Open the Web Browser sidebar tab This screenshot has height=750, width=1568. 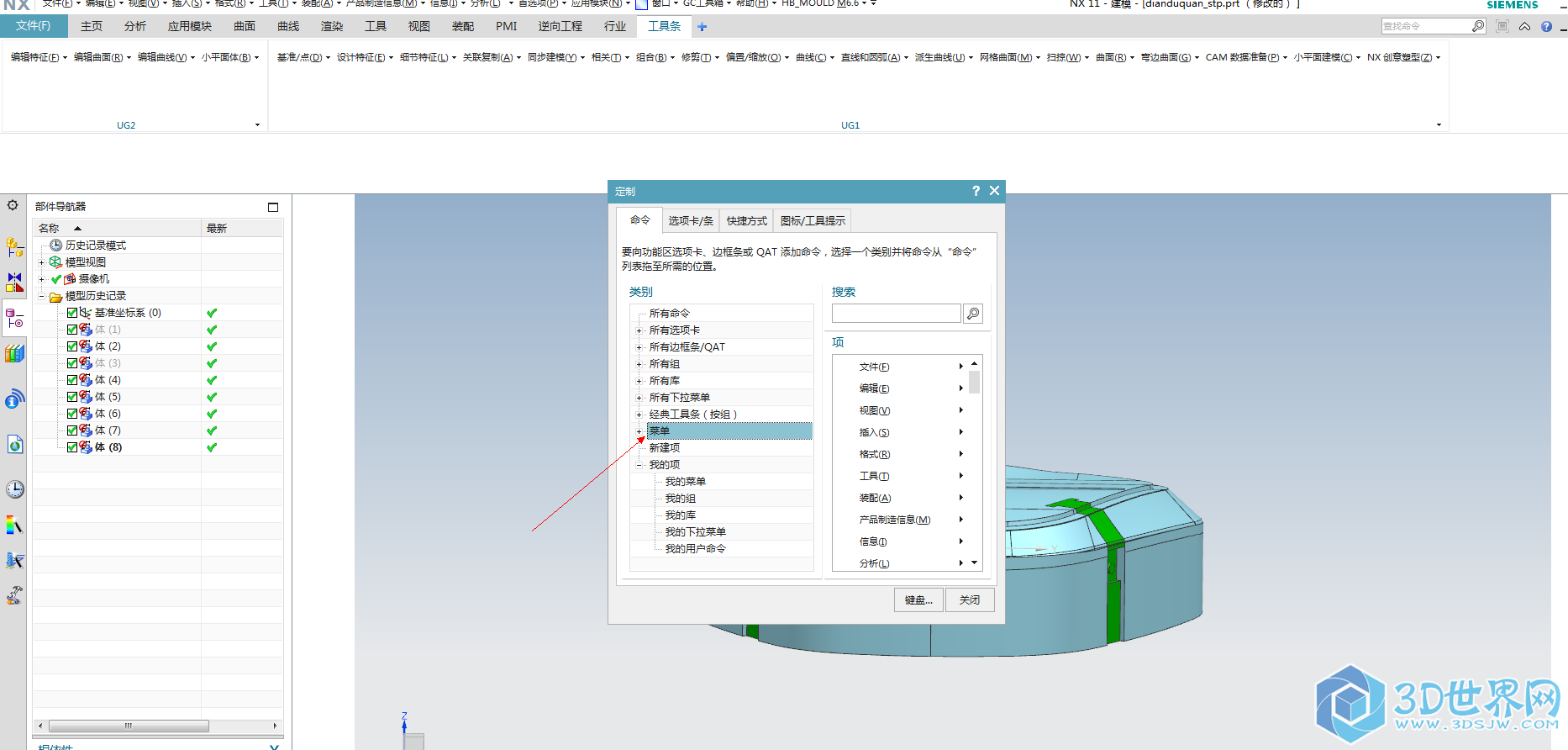click(14, 444)
